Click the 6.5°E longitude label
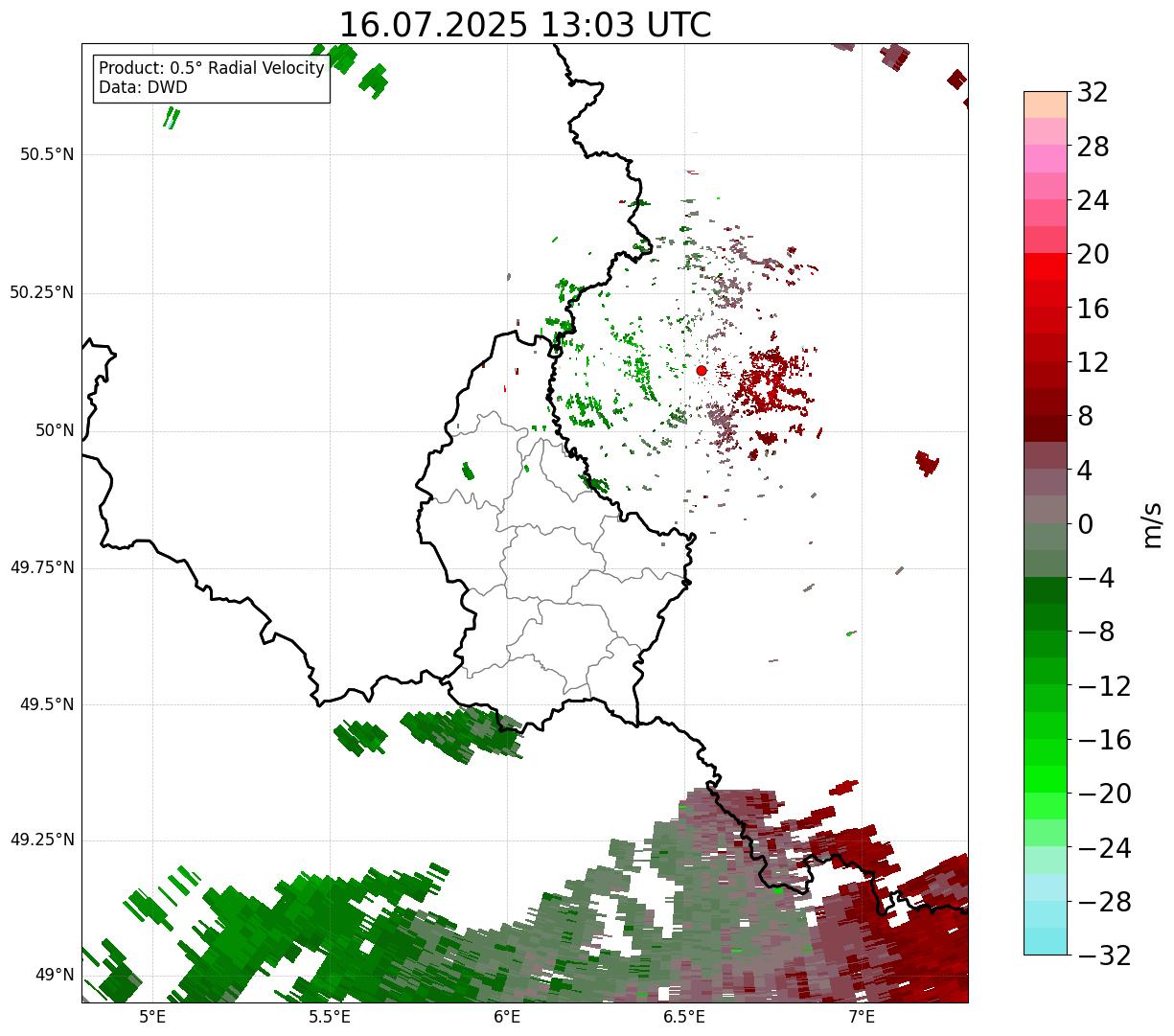The image size is (1174, 1036). [x=684, y=1016]
